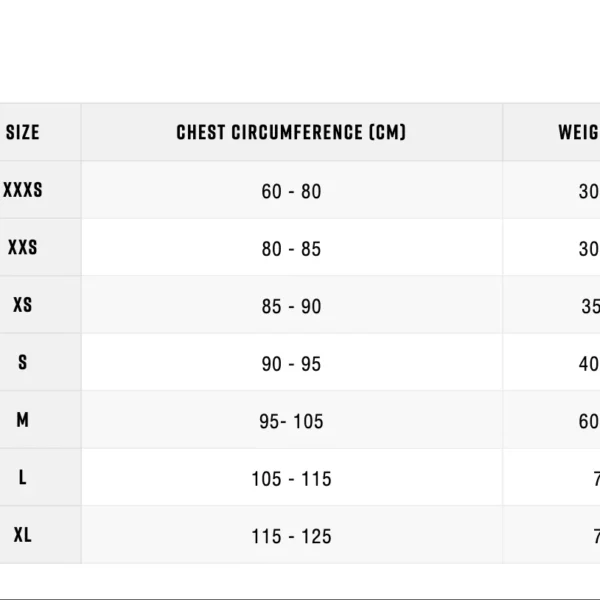Select the M size cell

pyautogui.click(x=23, y=421)
